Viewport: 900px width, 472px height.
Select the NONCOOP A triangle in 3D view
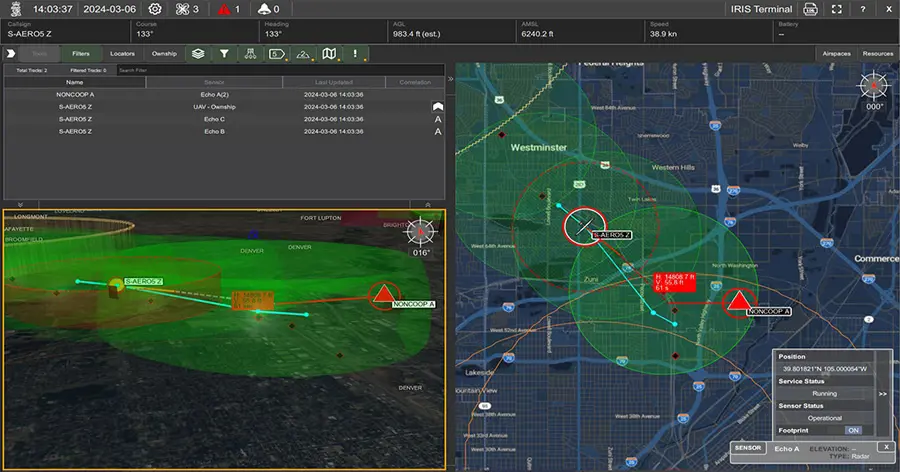[383, 295]
